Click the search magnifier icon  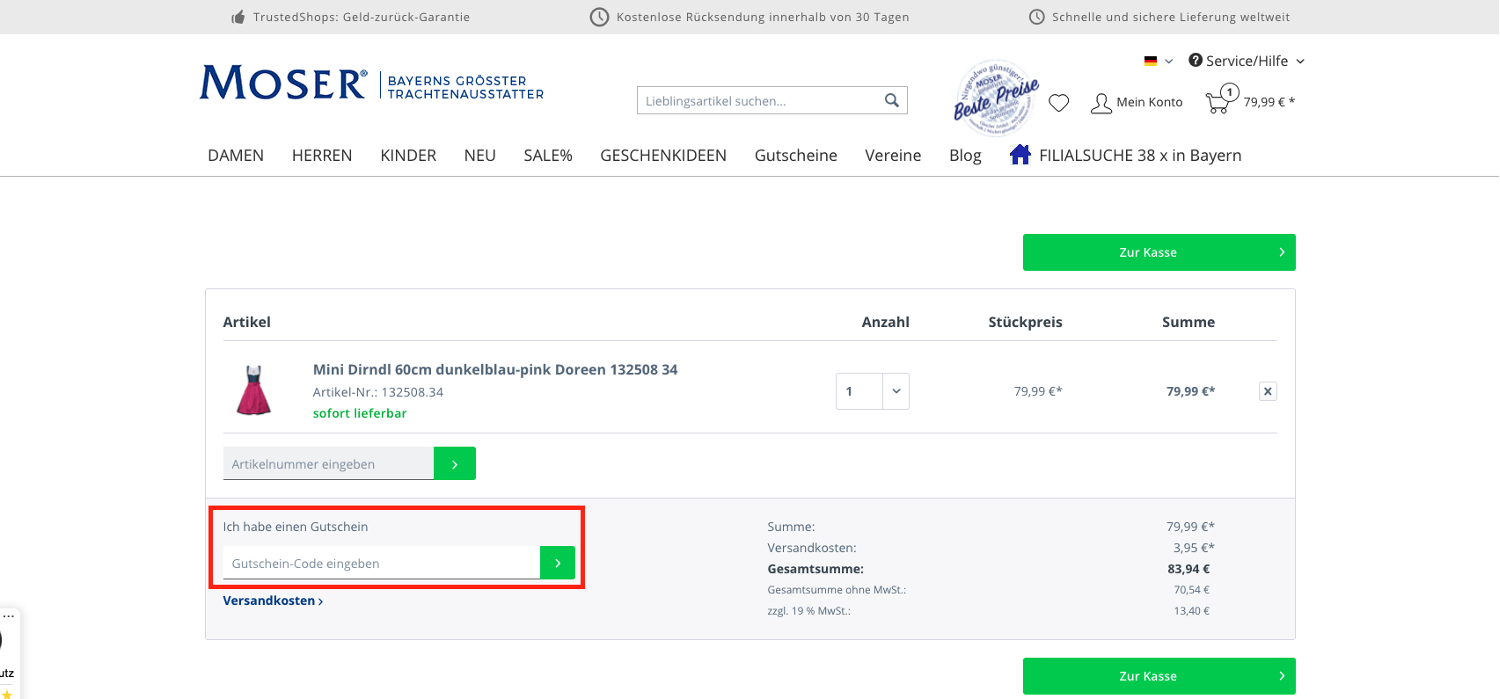pyautogui.click(x=892, y=101)
